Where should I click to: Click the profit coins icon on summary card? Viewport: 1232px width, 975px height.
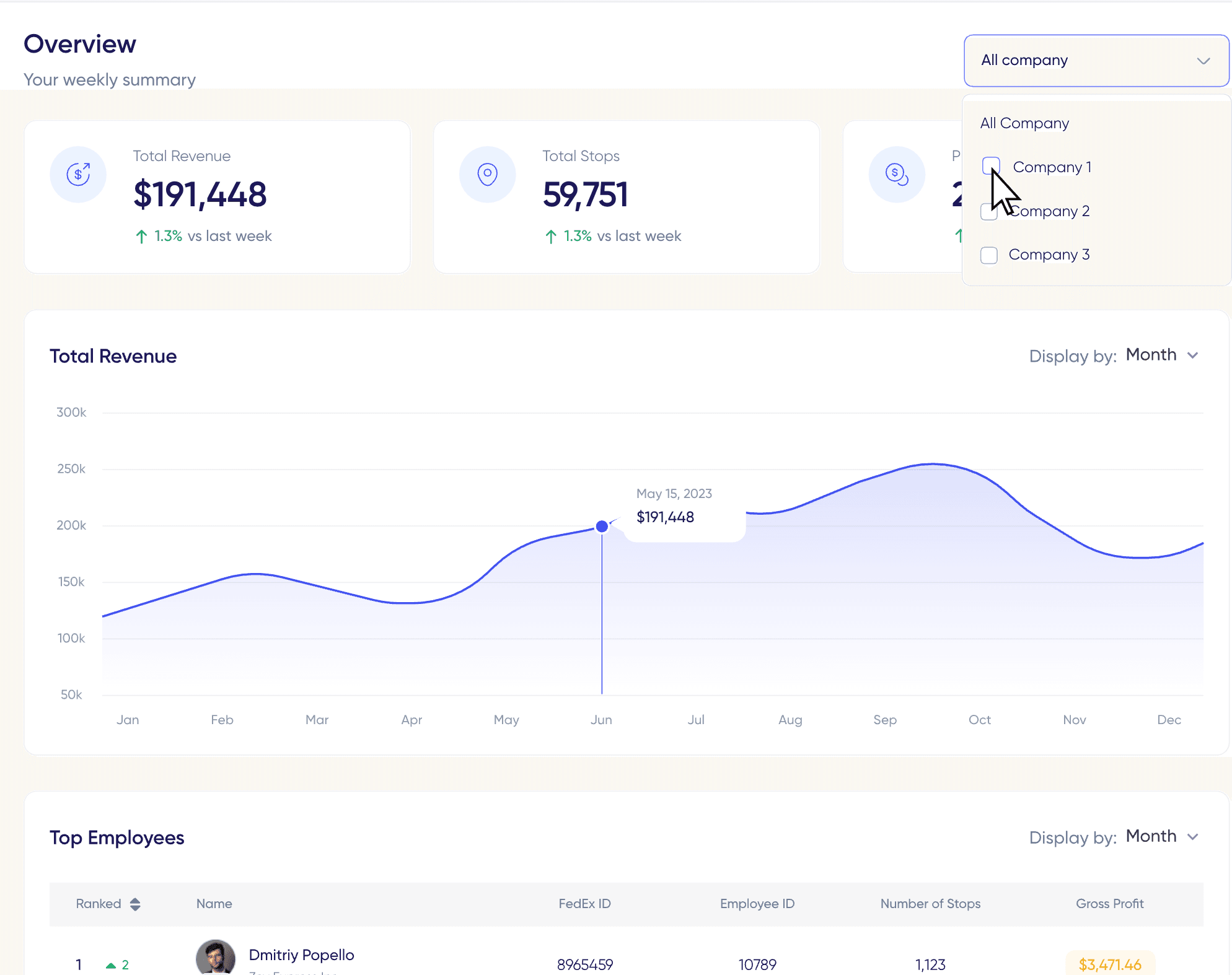(897, 174)
